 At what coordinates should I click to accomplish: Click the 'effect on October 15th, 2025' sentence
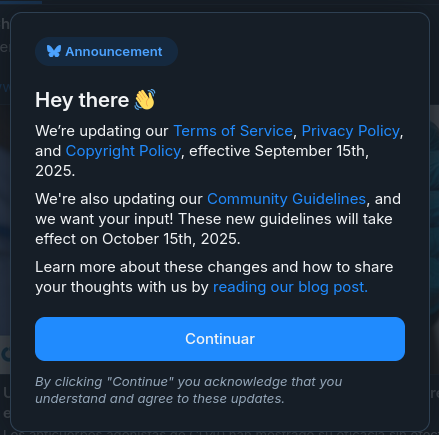point(138,239)
